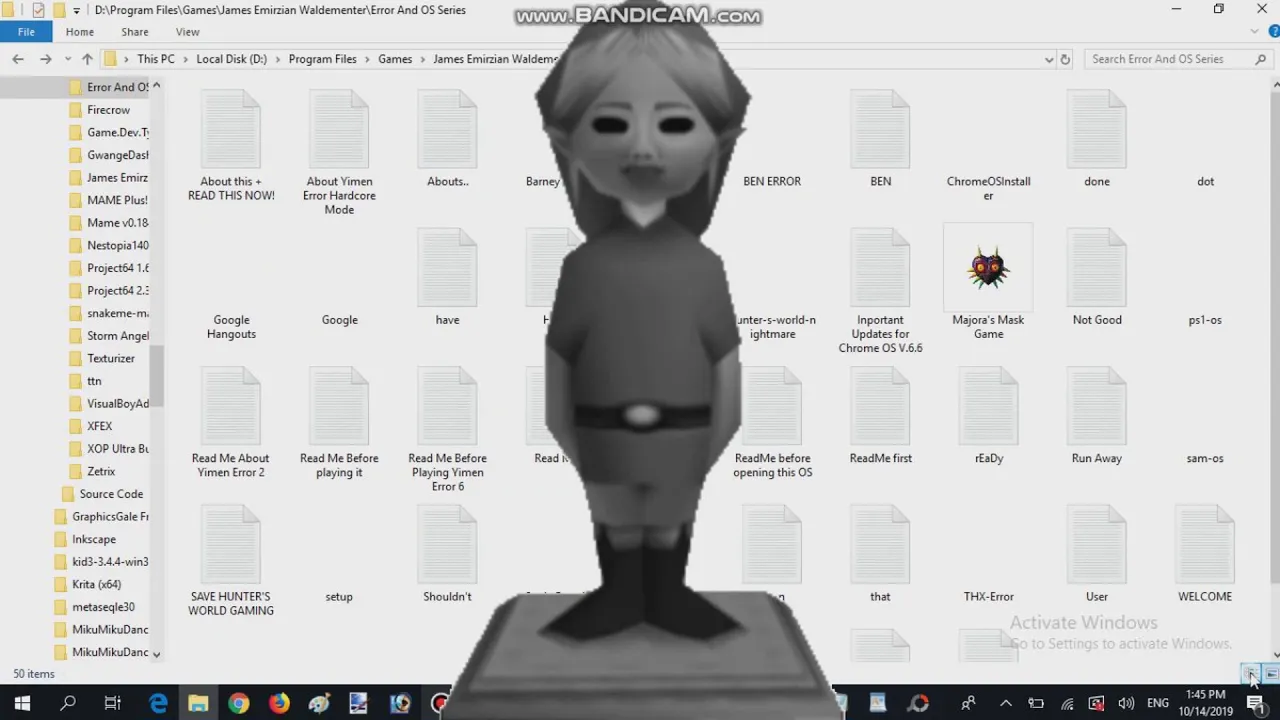Viewport: 1280px width, 720px height.
Task: Select the BEN text file icon
Action: tap(880, 129)
